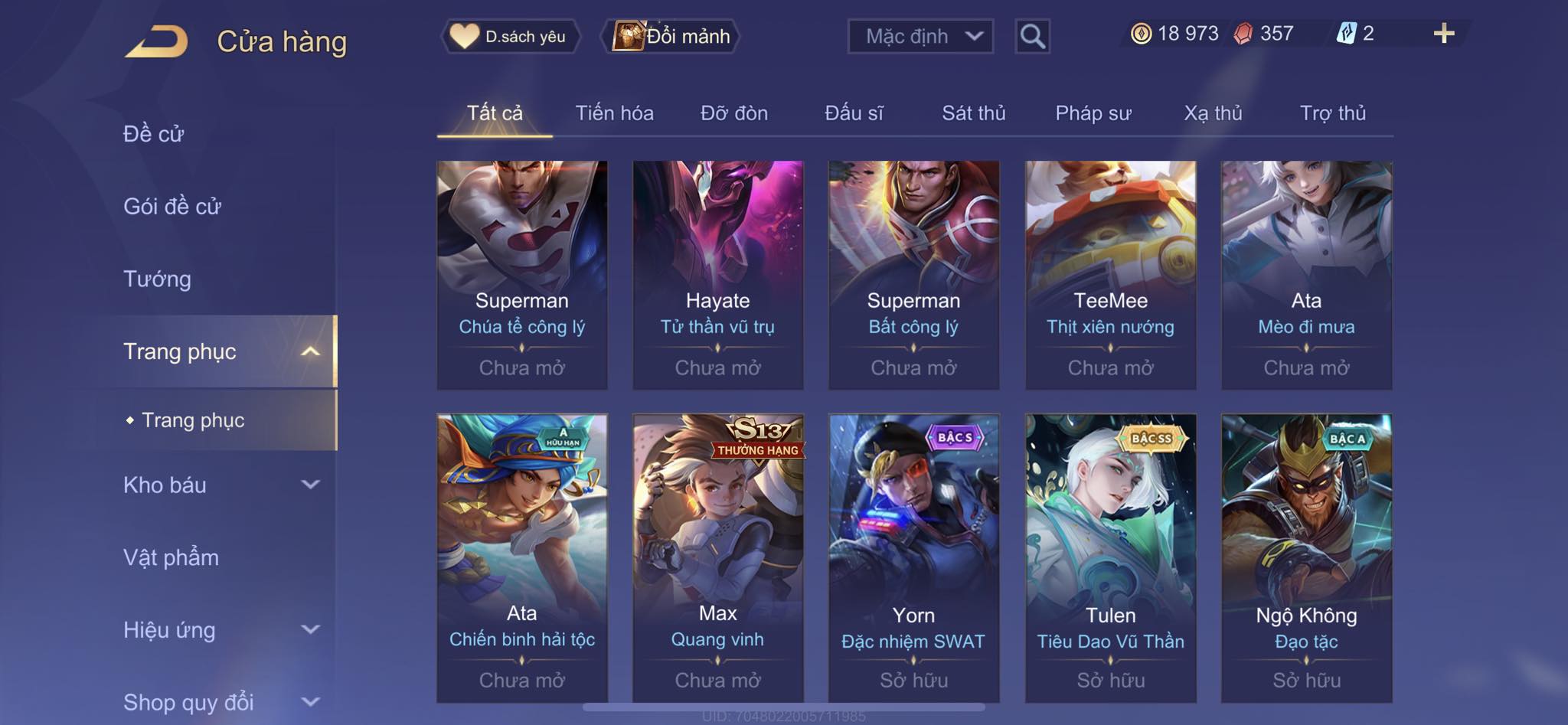This screenshot has width=1568, height=725.
Task: Expand the Hiệu ứng sidebar section
Action: pyautogui.click(x=221, y=630)
